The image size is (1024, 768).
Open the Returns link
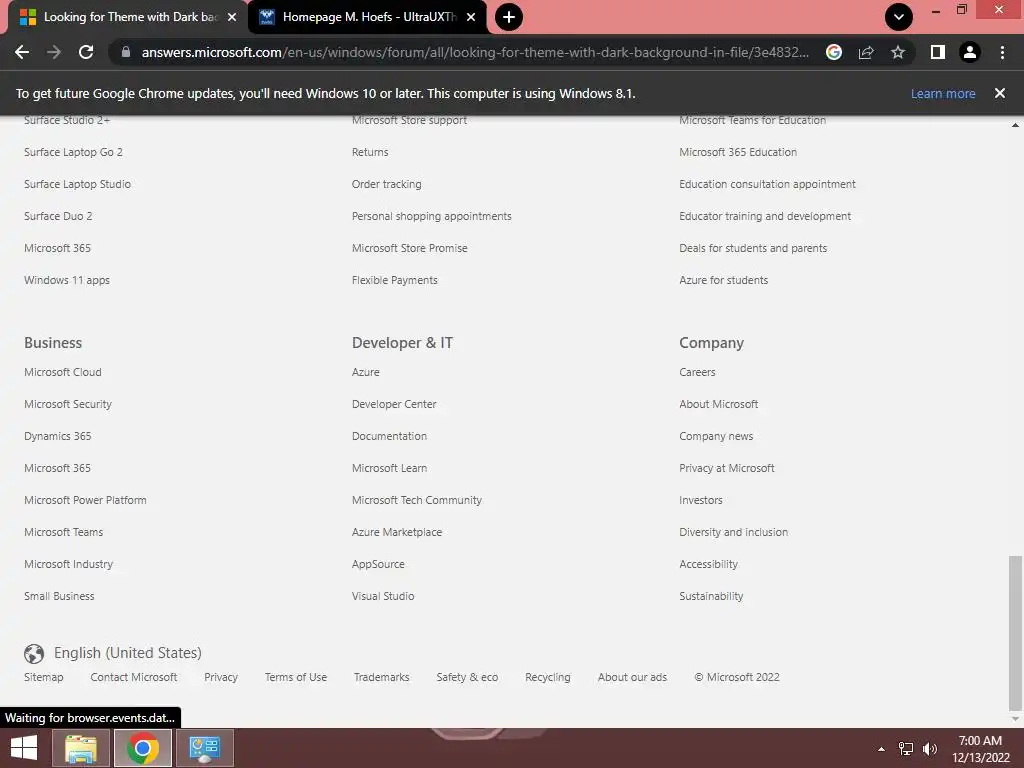pos(370,152)
